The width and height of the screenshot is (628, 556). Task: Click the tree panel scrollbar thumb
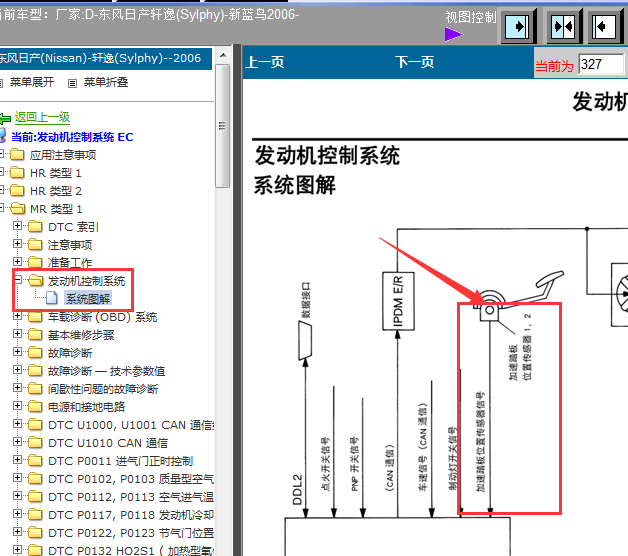(x=223, y=126)
